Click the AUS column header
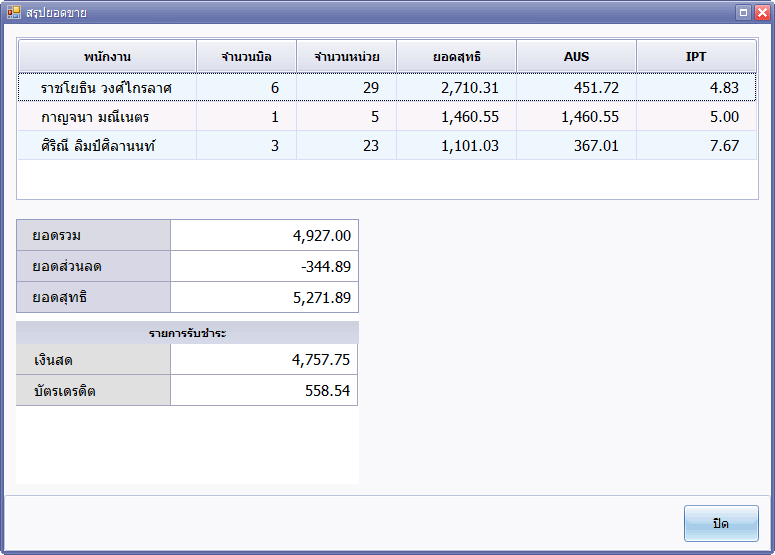Screen dimensions: 775x555 [x=576, y=56]
